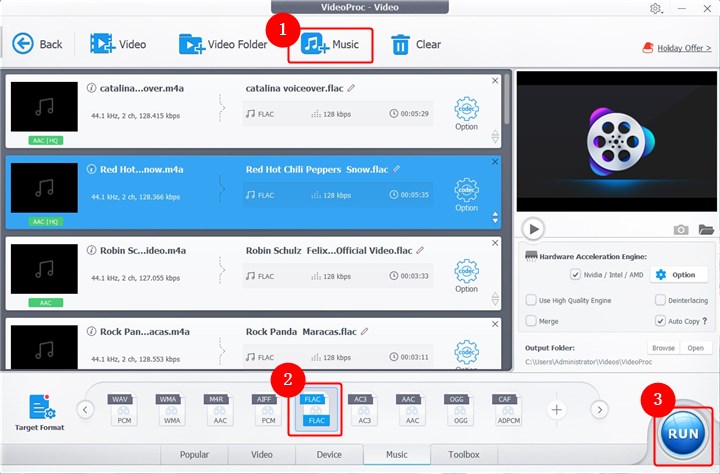Add a new format with plus button
Image resolution: width=720 pixels, height=474 pixels.
pos(557,409)
